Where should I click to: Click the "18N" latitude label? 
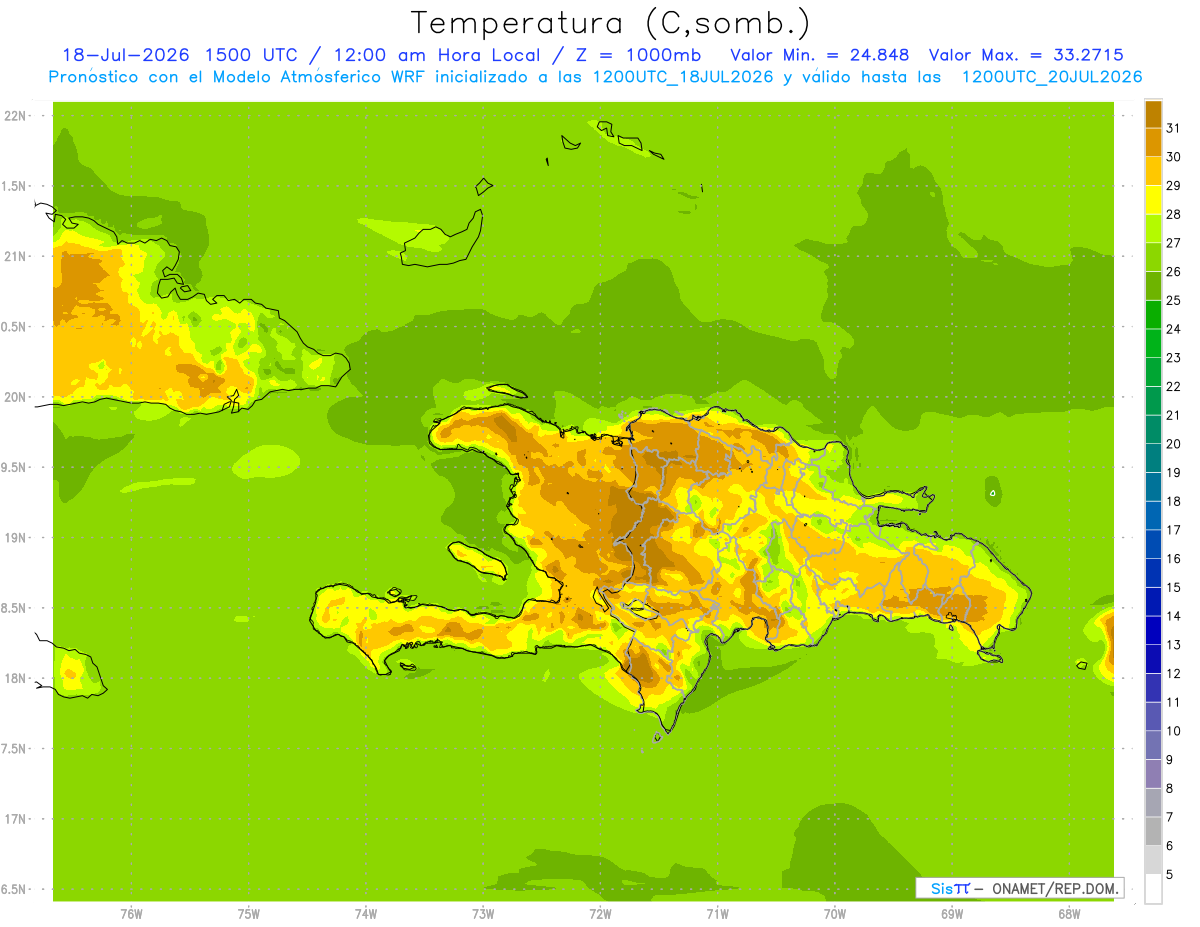(14, 678)
